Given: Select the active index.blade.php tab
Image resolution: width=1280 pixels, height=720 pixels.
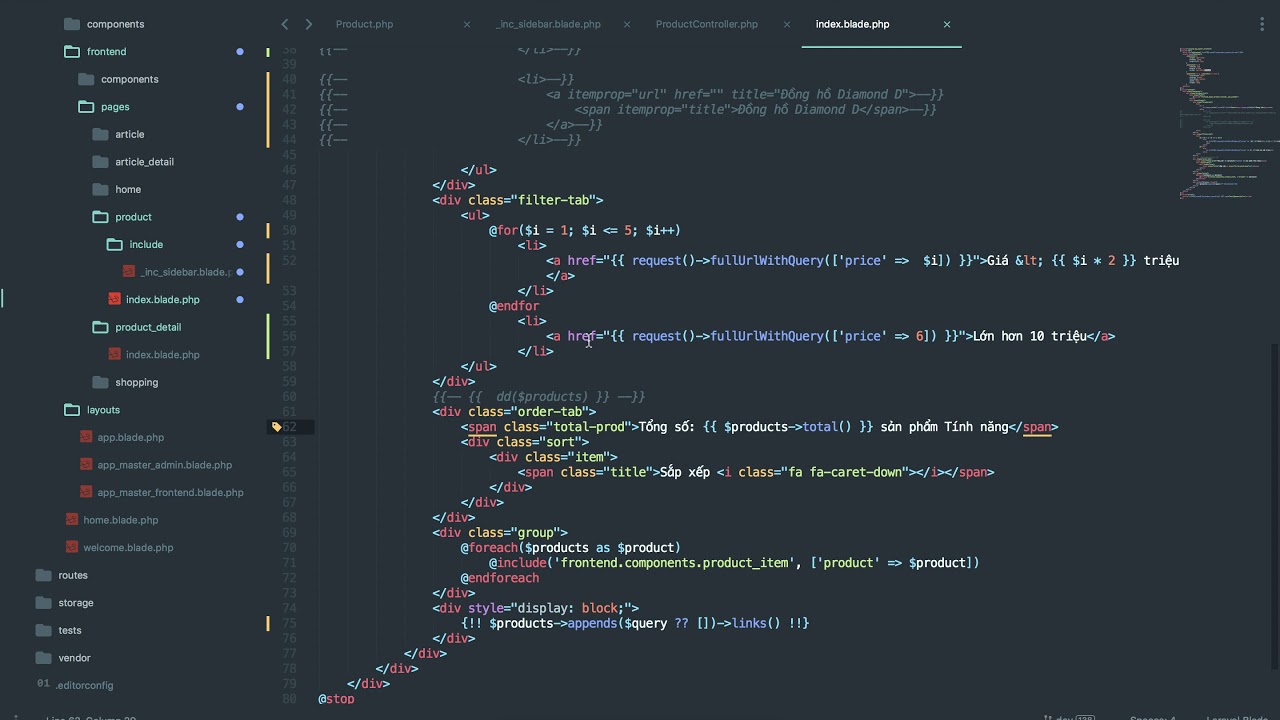Looking at the screenshot, I should coord(852,24).
